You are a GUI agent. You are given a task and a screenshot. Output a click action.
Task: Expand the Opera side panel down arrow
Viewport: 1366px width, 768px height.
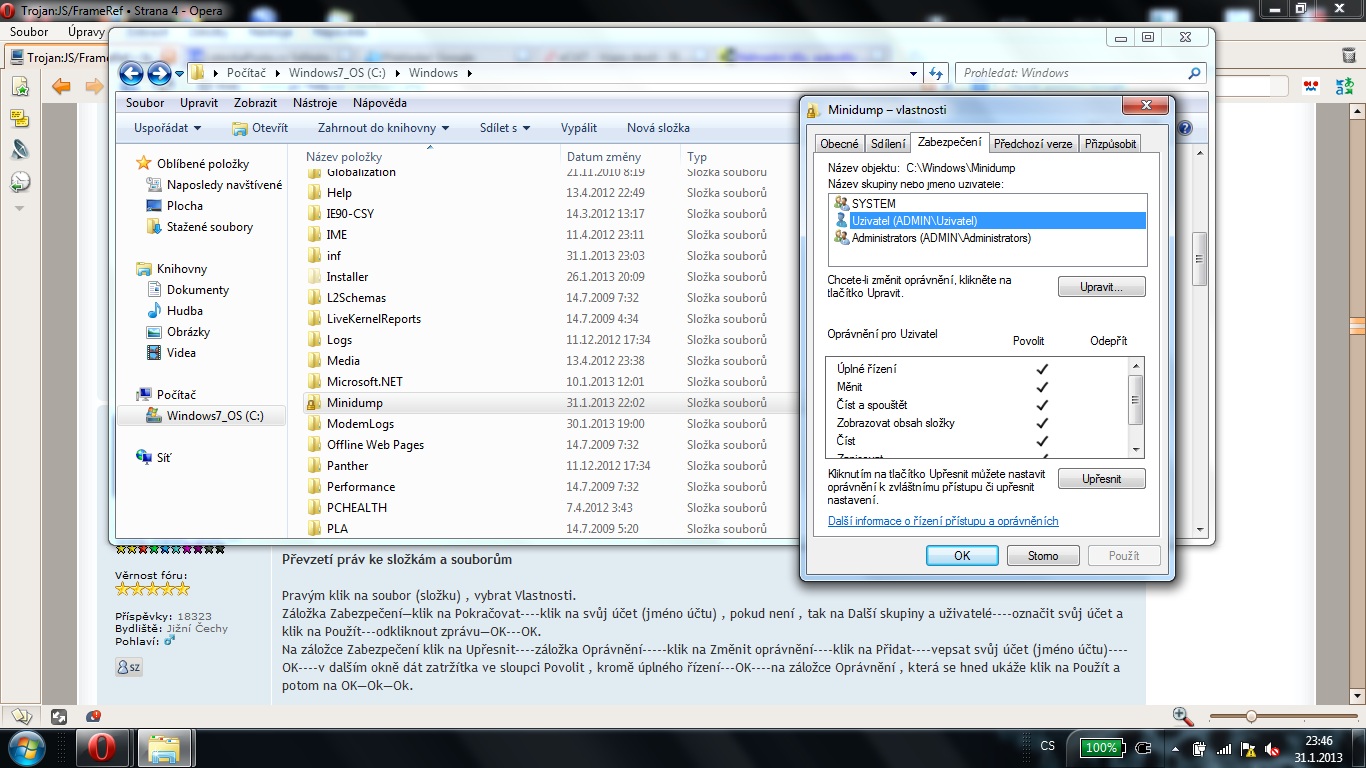(x=19, y=209)
